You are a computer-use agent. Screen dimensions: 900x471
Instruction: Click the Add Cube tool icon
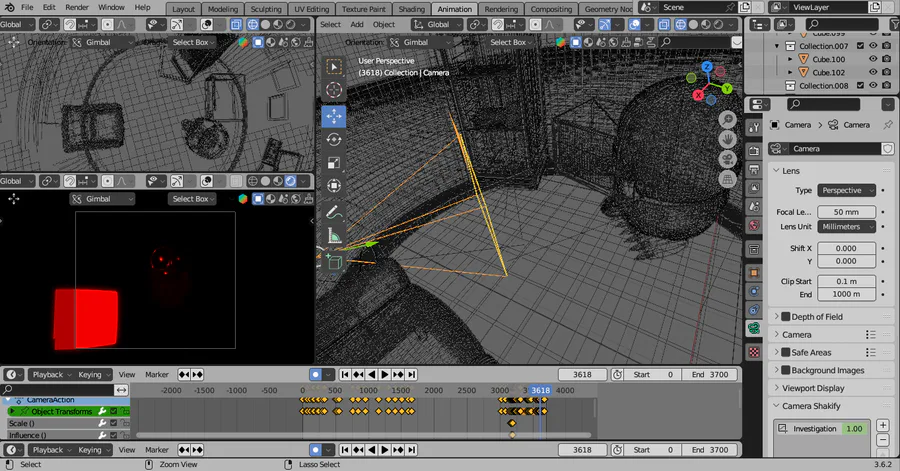click(333, 262)
